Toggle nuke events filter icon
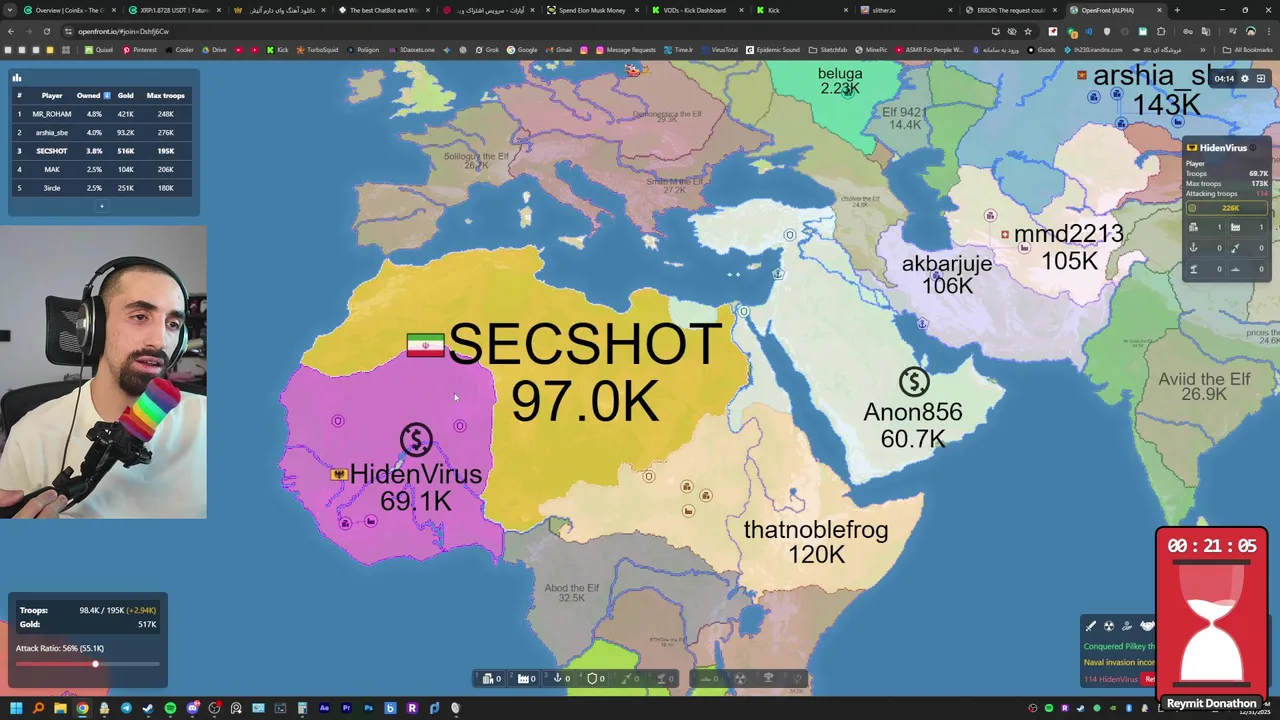Screen dimensions: 1280x720 1109,626
